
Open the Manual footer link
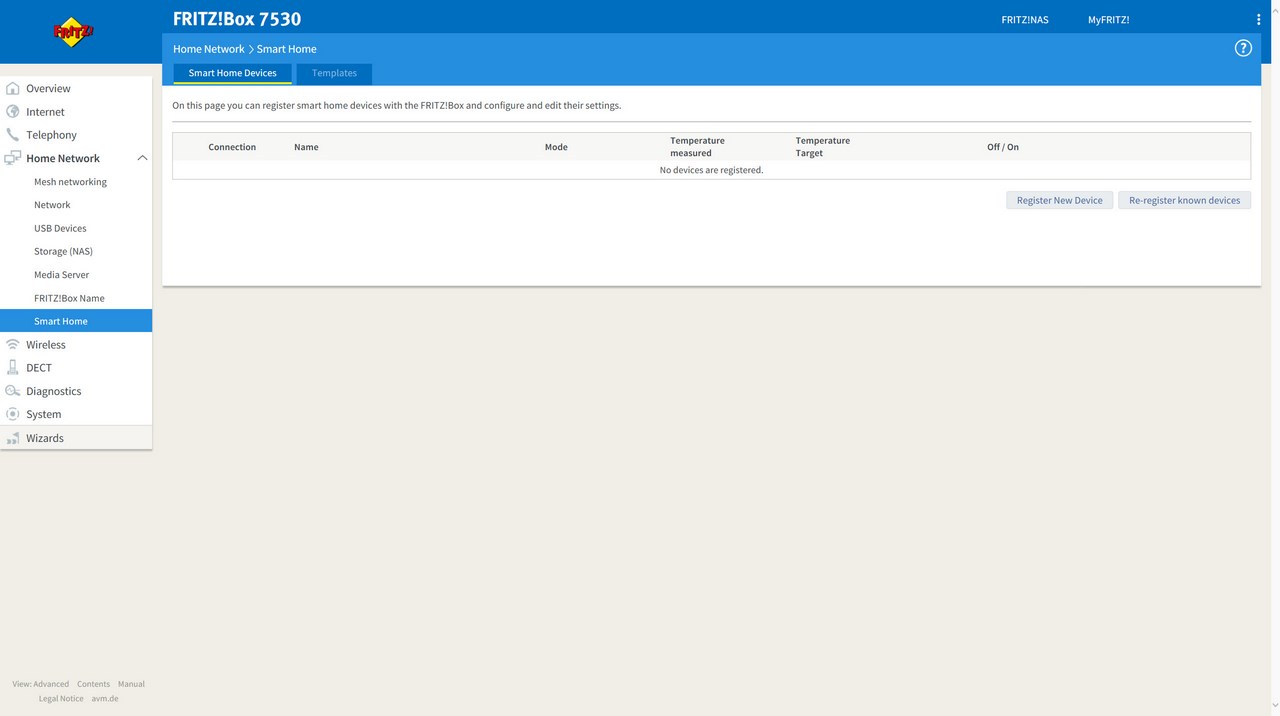(131, 684)
